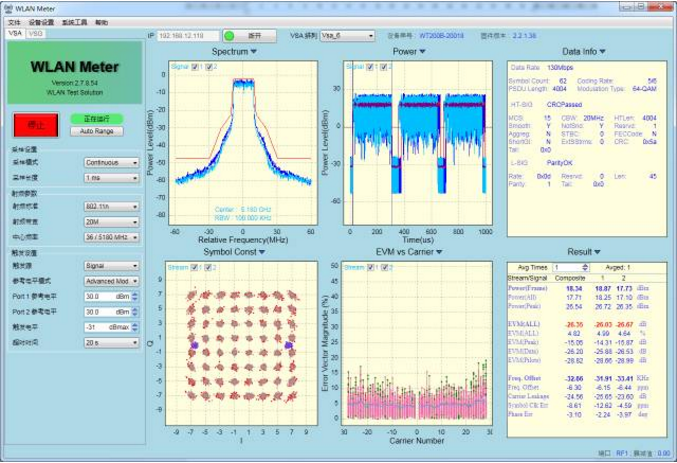Click the Port 2 reference level field
677x463 pixels.
point(108,312)
